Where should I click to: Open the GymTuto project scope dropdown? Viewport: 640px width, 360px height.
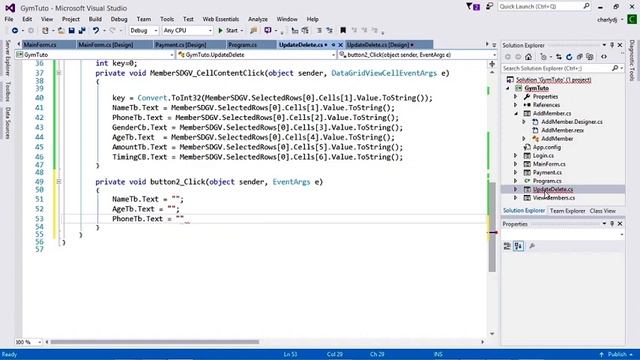coord(95,55)
